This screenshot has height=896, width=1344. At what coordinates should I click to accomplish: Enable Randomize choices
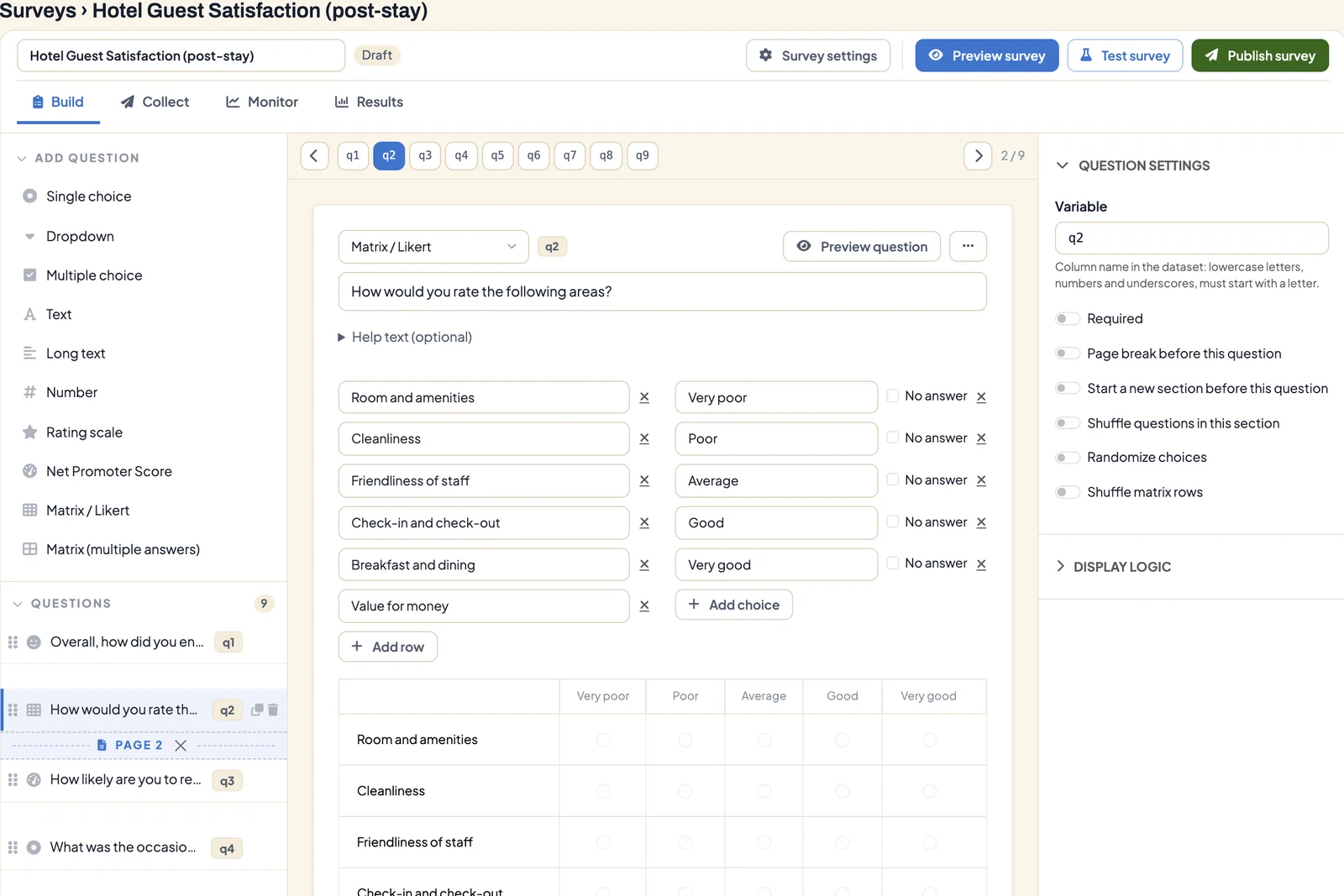[x=1068, y=458]
